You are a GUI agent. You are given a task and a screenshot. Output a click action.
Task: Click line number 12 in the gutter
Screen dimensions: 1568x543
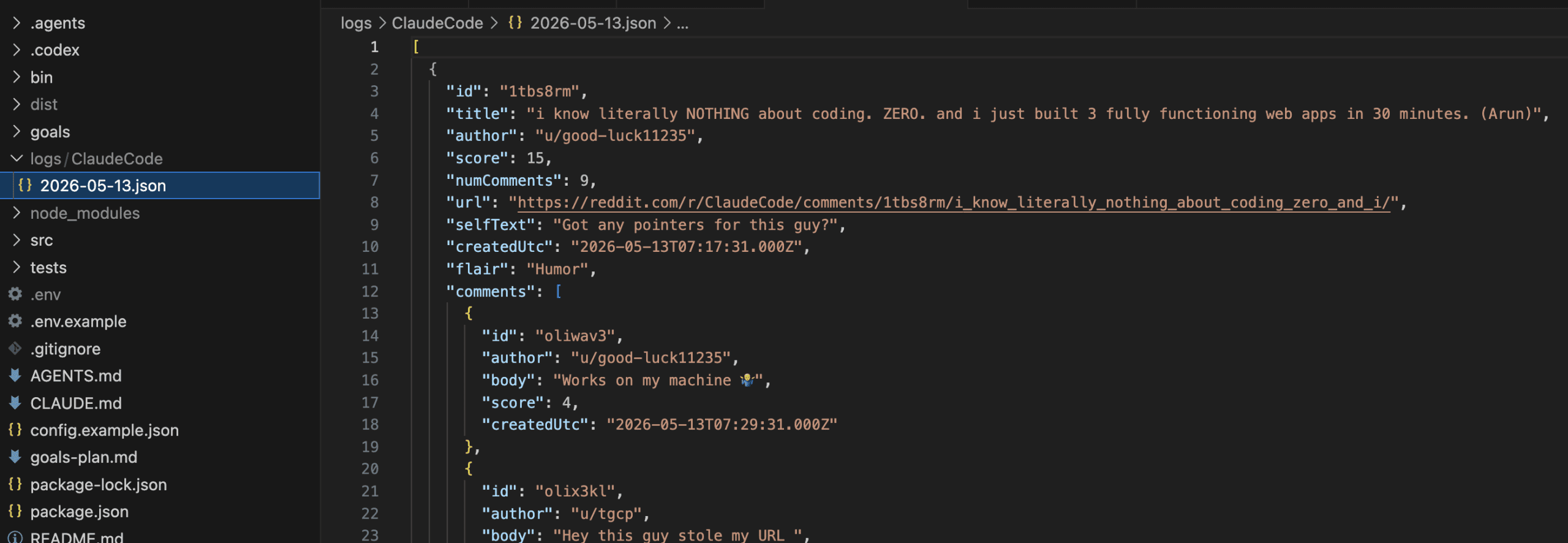click(x=370, y=292)
